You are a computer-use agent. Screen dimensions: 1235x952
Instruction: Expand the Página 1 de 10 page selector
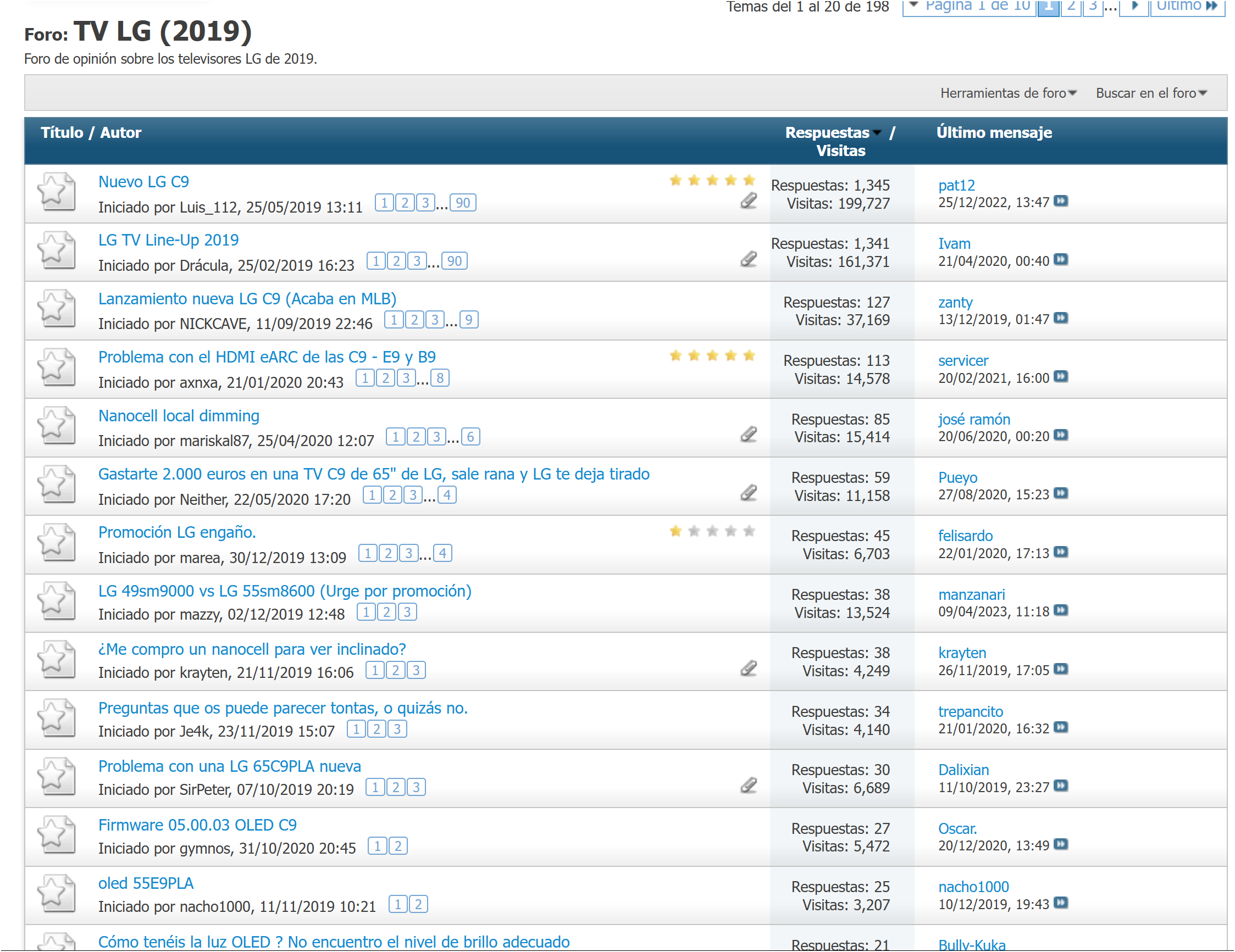pos(970,6)
